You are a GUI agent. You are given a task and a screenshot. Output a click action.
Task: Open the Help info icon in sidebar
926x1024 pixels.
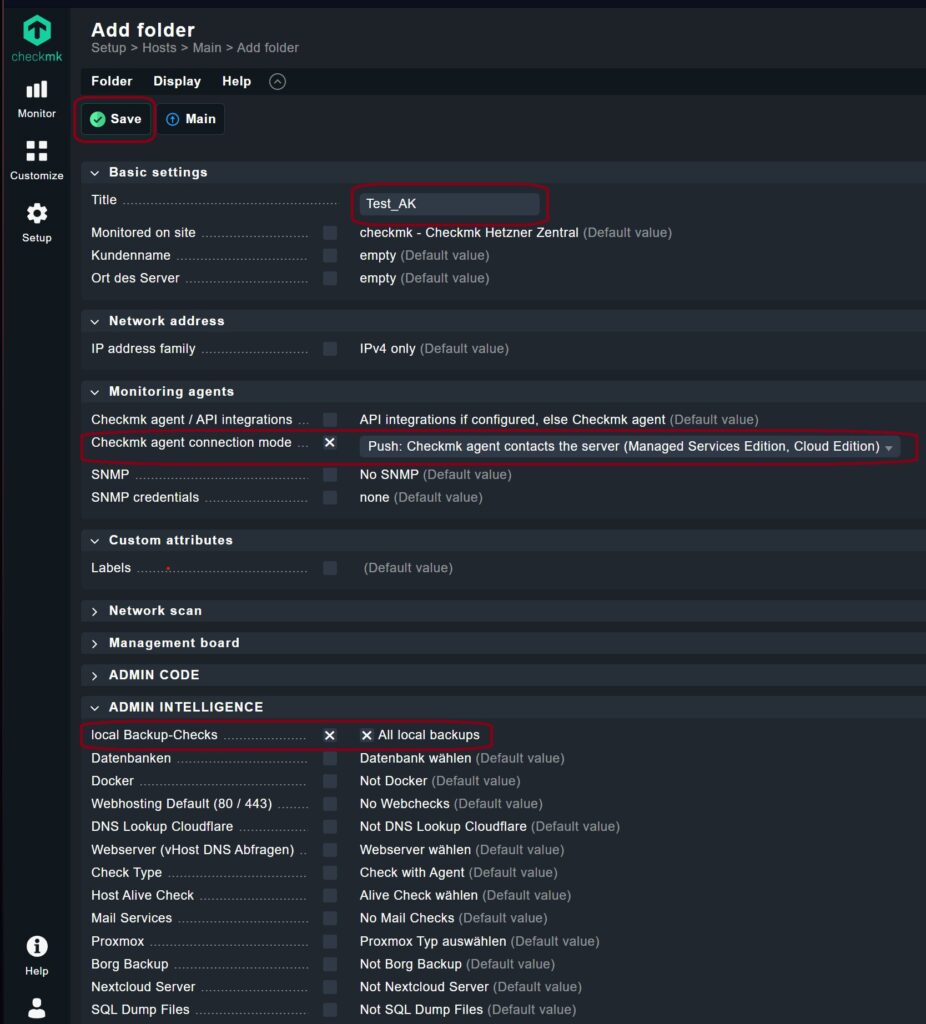pyautogui.click(x=37, y=955)
